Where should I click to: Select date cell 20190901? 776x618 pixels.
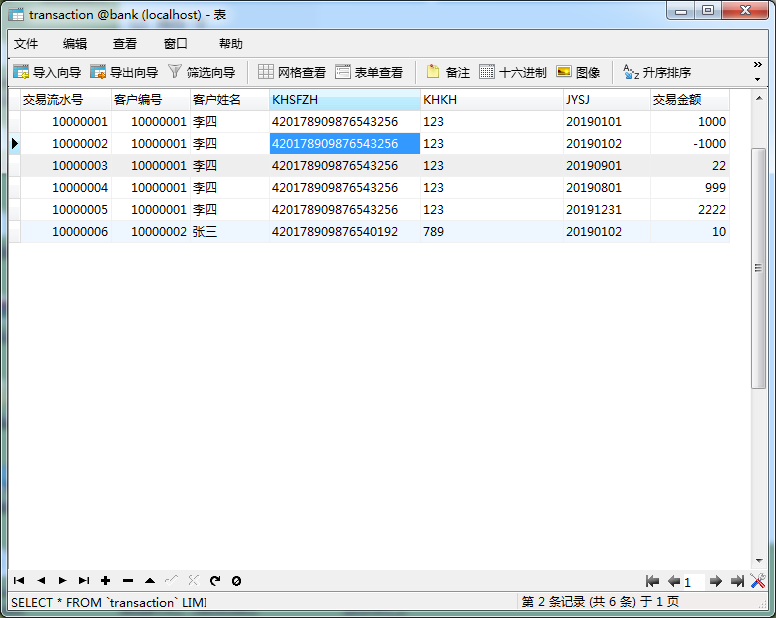click(607, 166)
